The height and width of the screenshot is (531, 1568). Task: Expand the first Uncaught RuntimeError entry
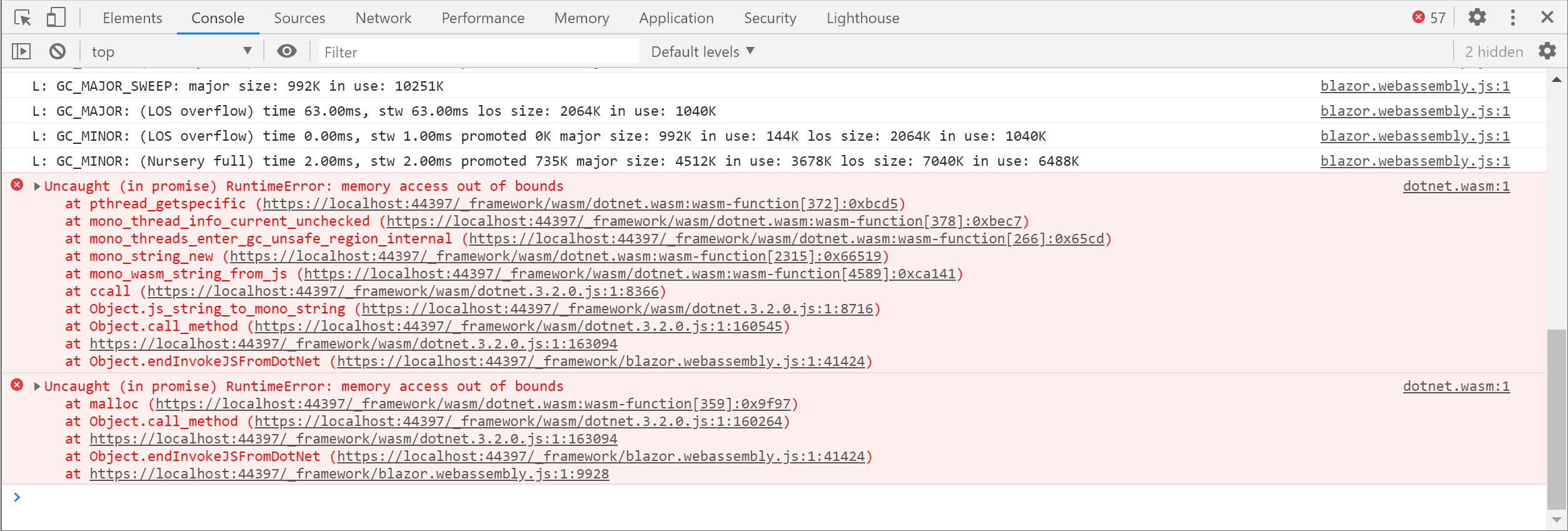(38, 186)
